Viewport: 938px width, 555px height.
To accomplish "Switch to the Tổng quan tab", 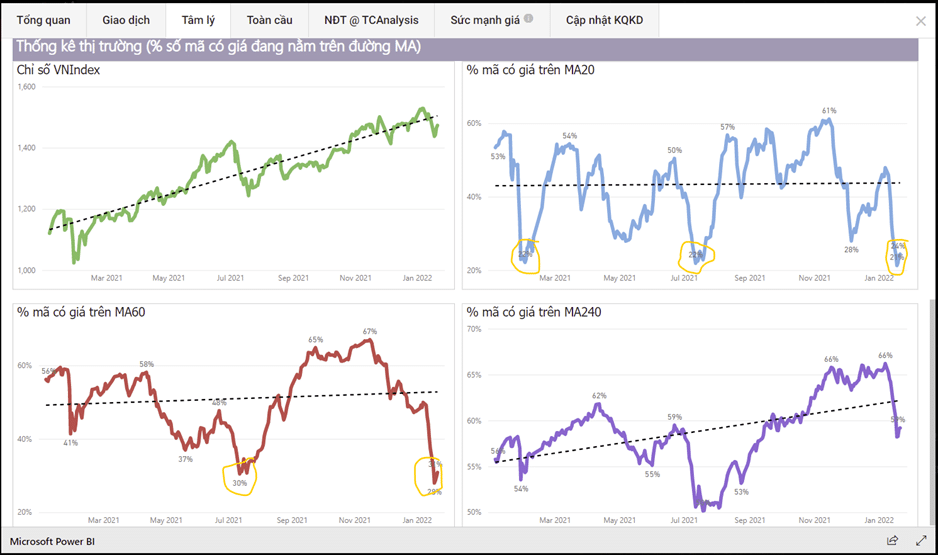I will [43, 20].
